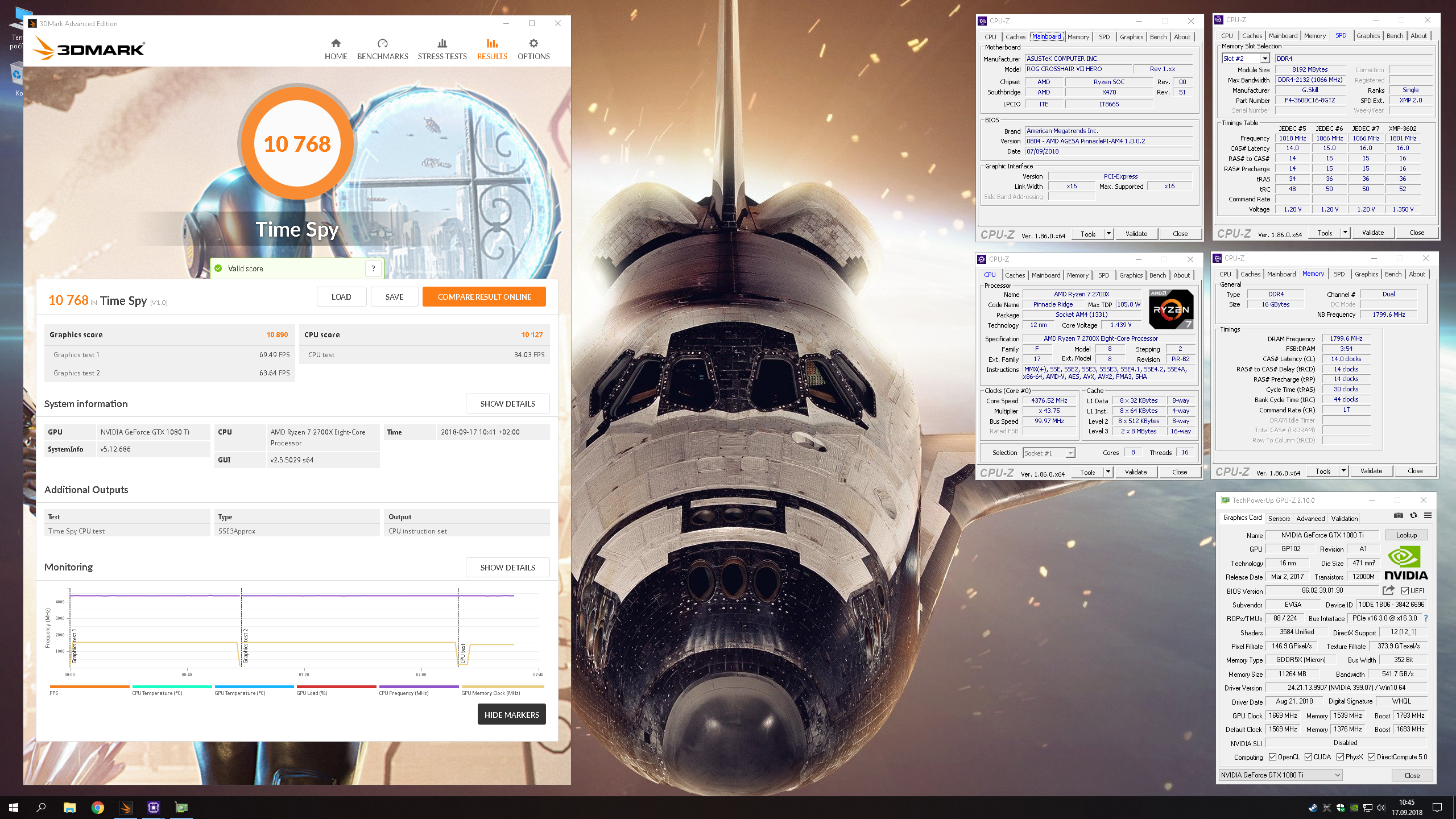Switch to Caches tab in CPU-Z Mainboard window
Viewport: 1456px width, 819px height.
[x=1015, y=37]
